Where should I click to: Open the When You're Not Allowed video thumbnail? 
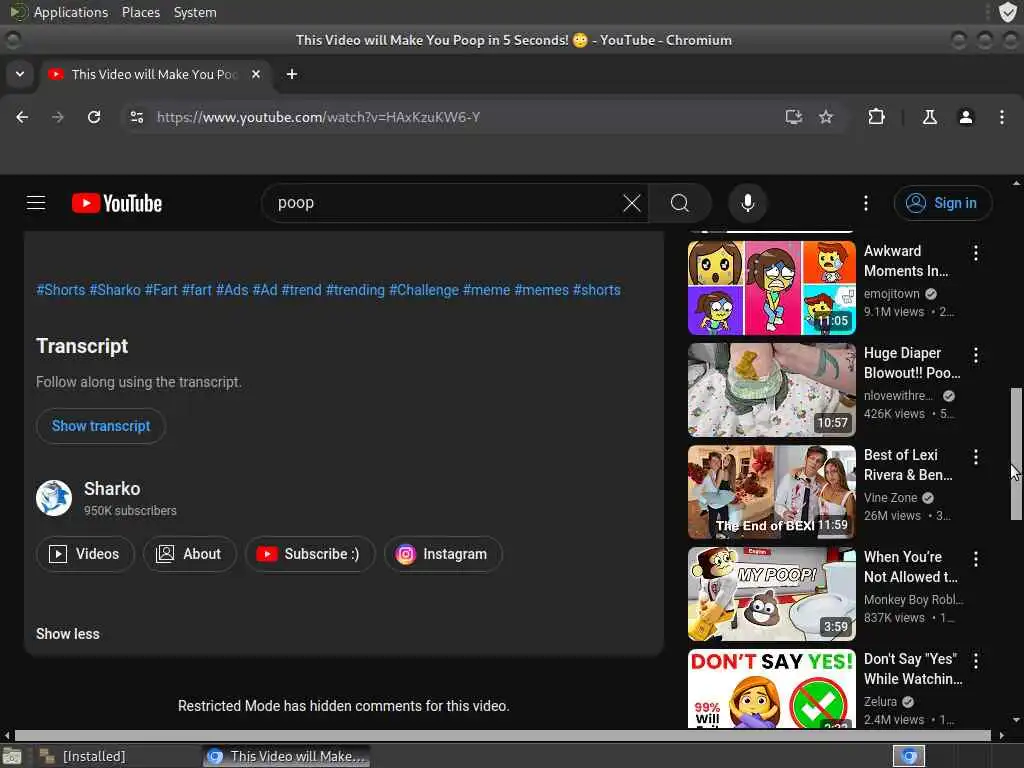[771, 594]
